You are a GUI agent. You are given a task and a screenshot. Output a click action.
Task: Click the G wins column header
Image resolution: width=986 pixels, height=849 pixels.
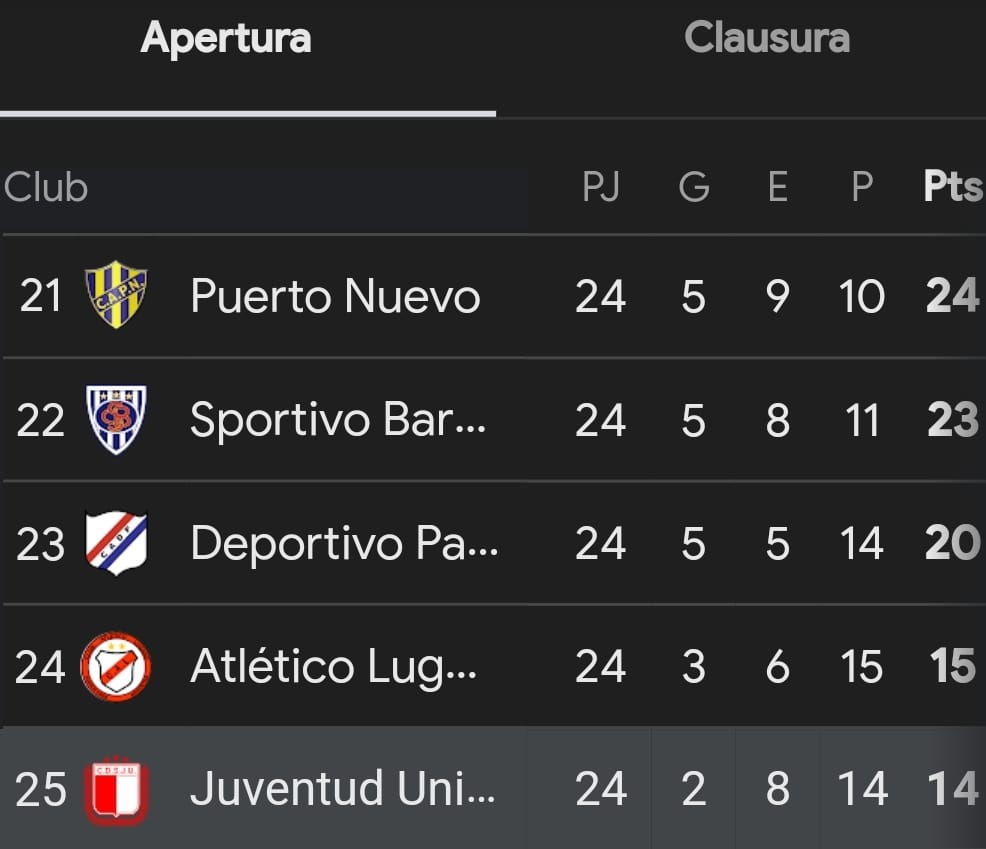click(x=693, y=187)
